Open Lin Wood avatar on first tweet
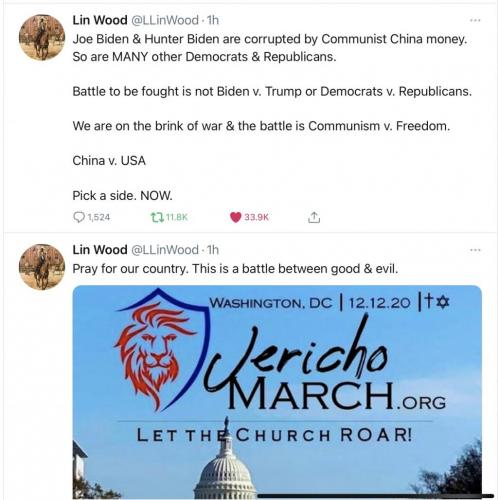This screenshot has width=498, height=500. pos(42,37)
